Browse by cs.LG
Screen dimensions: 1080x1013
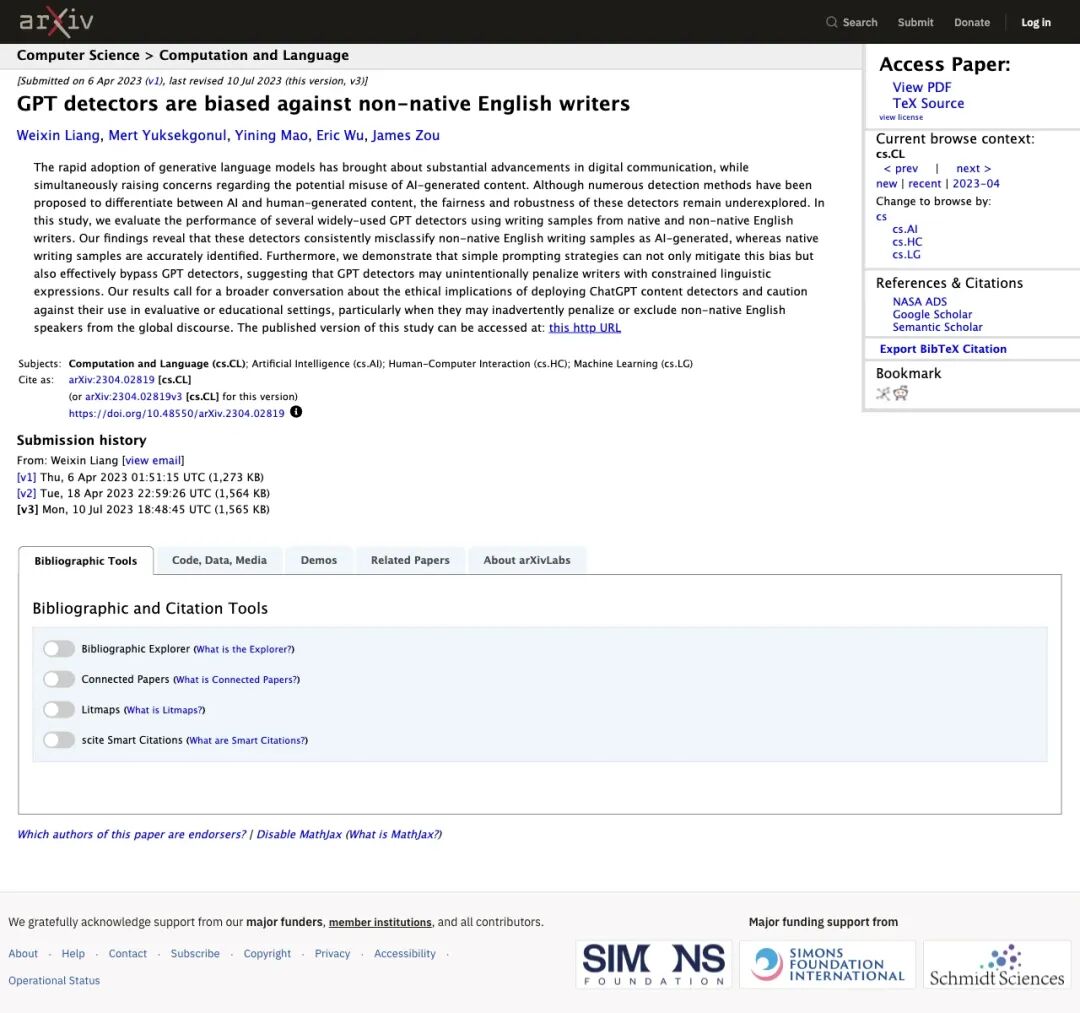(906, 254)
